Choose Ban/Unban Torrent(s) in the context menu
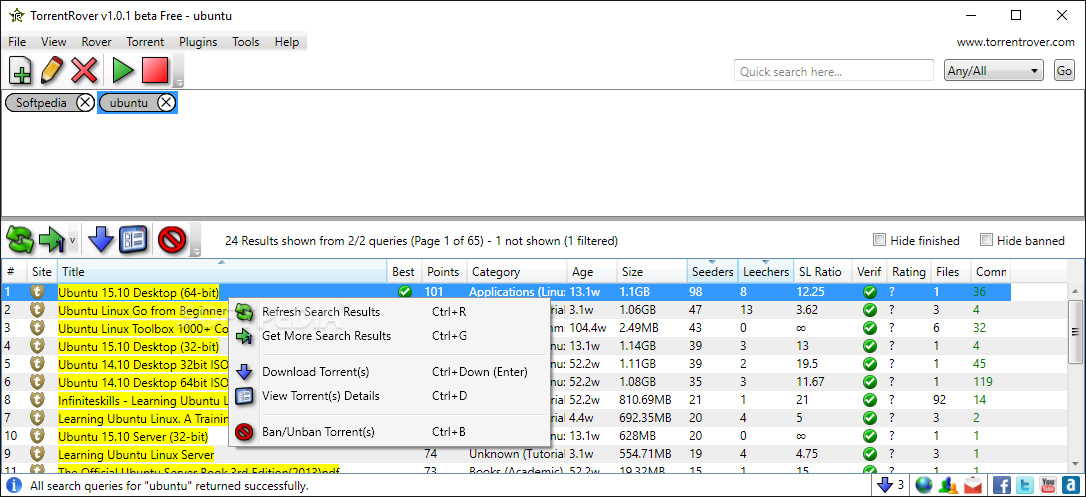The image size is (1086, 497). coord(389,433)
